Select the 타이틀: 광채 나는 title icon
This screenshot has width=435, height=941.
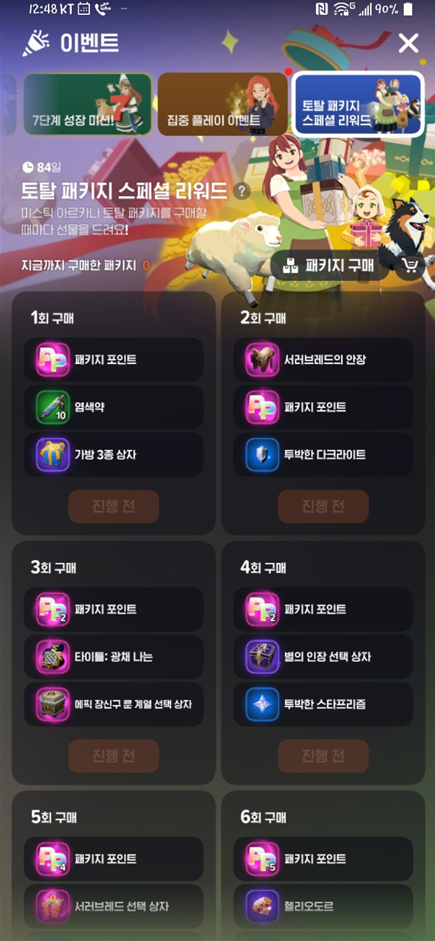tap(53, 657)
